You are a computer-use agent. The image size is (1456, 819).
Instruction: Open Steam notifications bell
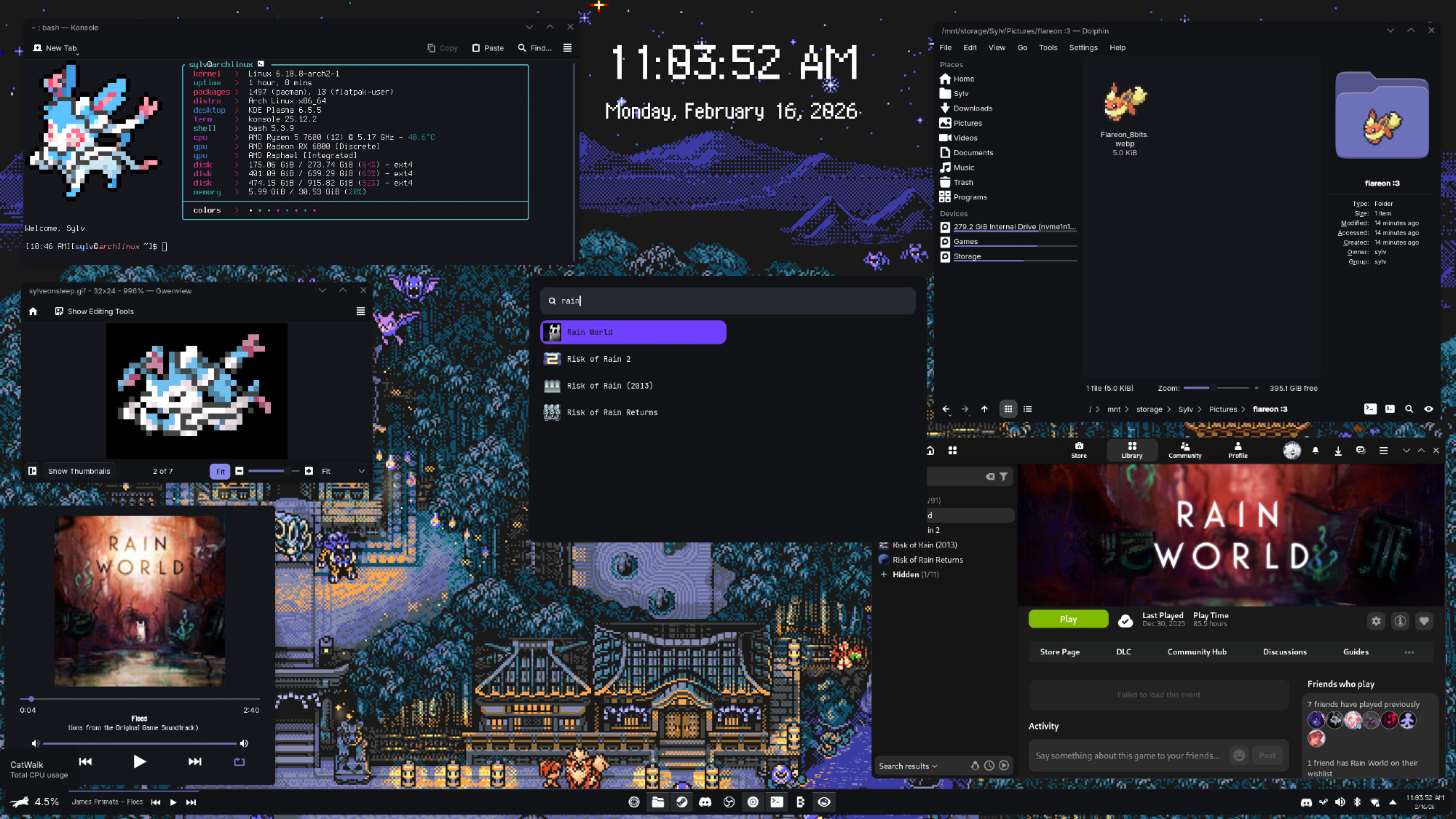click(1315, 451)
